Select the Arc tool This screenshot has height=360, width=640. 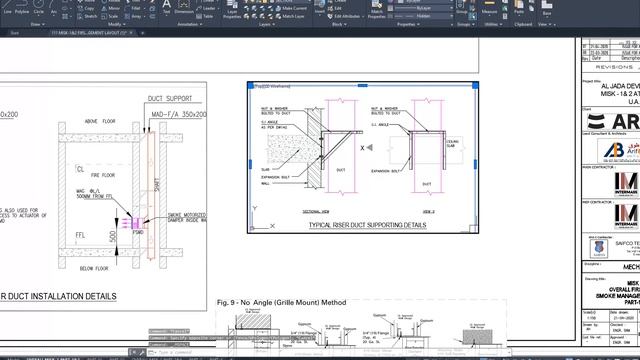(x=53, y=7)
